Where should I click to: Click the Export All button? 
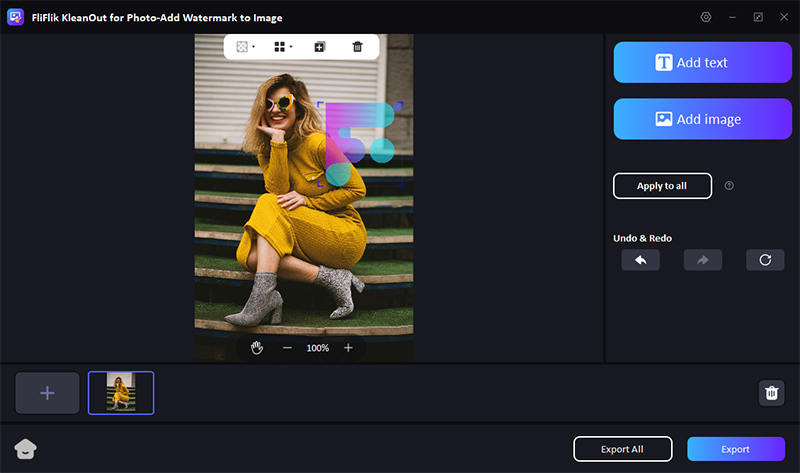[622, 449]
